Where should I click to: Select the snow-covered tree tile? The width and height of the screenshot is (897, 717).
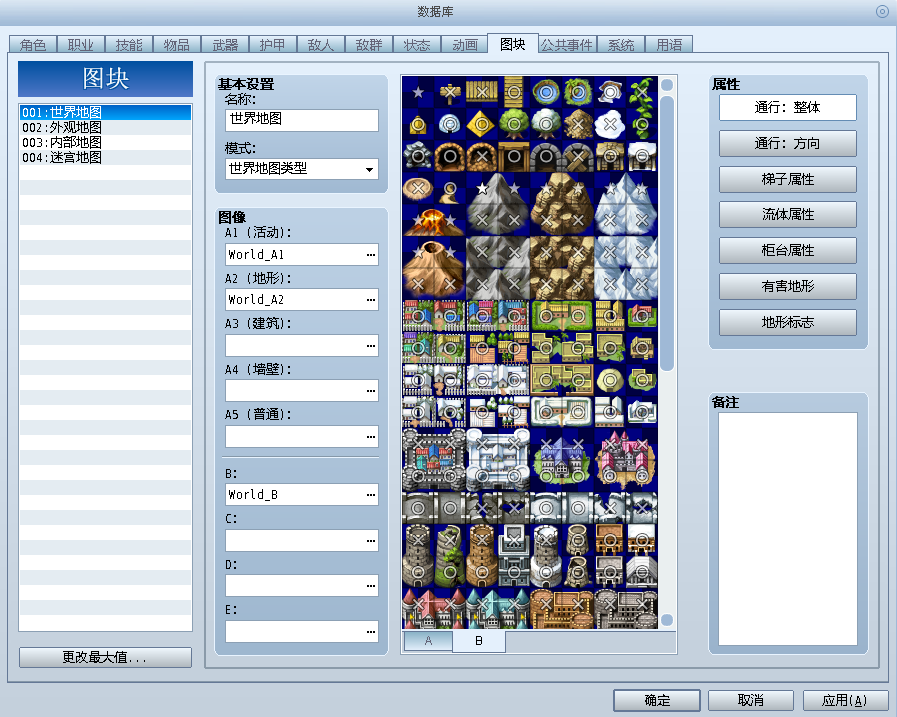point(546,124)
